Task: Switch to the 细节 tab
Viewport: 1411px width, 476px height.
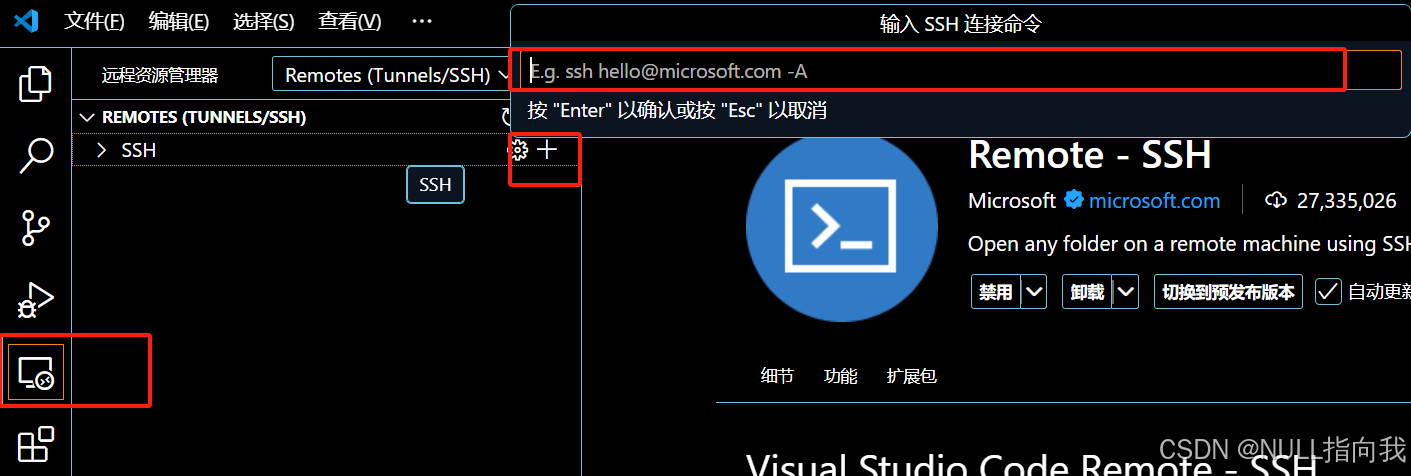Action: click(777, 376)
